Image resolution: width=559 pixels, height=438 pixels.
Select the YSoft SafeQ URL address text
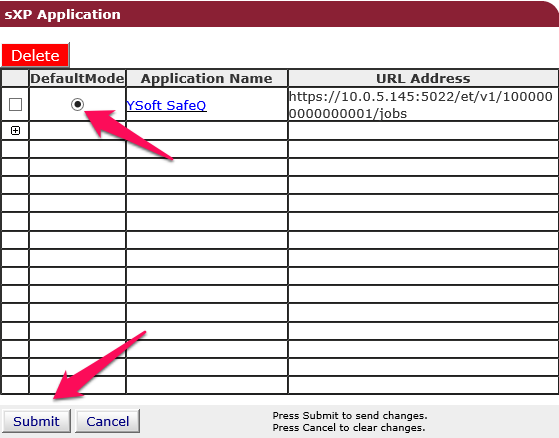421,105
